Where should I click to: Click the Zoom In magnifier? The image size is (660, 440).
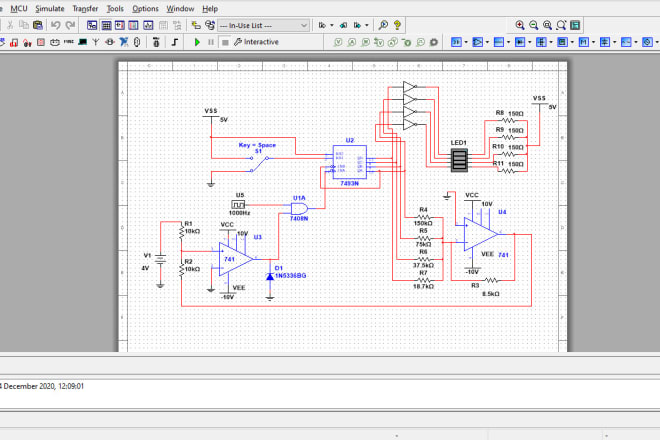coord(520,25)
